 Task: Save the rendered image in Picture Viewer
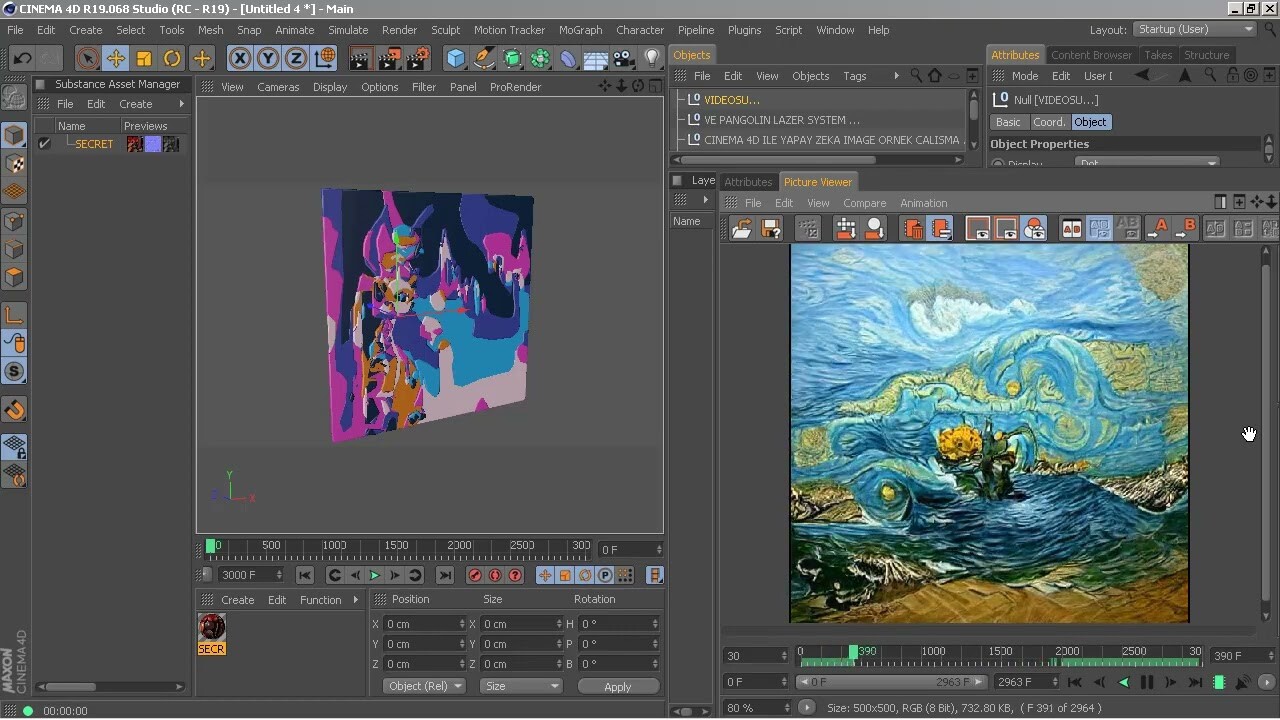click(x=770, y=228)
